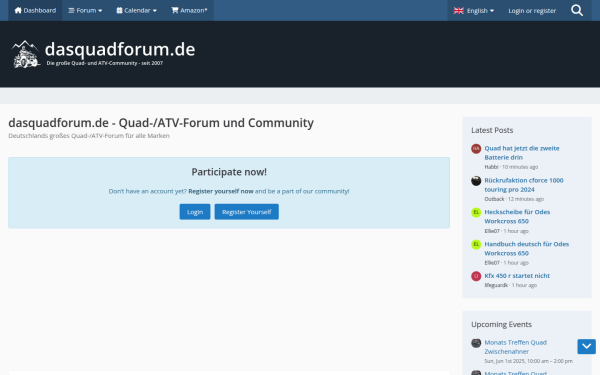The height and width of the screenshot is (375, 600).
Task: Click lifeguardk's pink avatar icon
Action: click(x=476, y=276)
